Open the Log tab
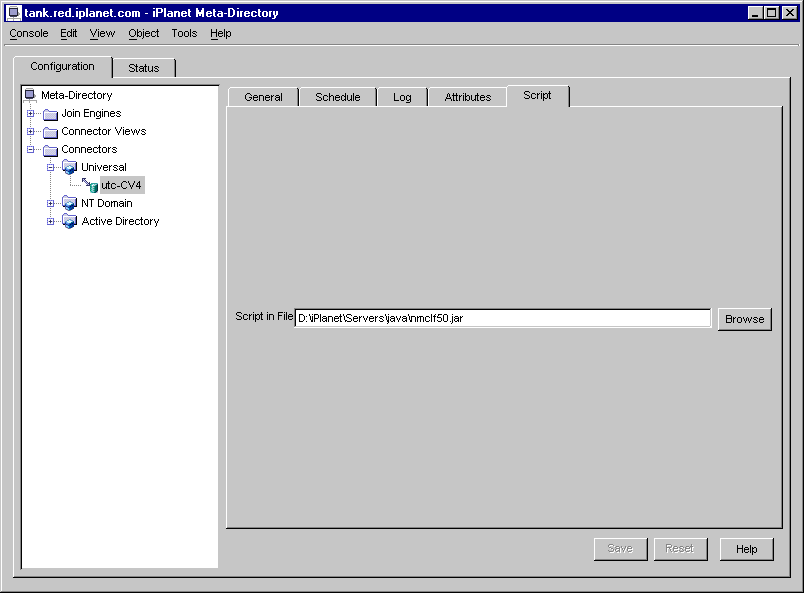The image size is (804, 593). tap(403, 97)
